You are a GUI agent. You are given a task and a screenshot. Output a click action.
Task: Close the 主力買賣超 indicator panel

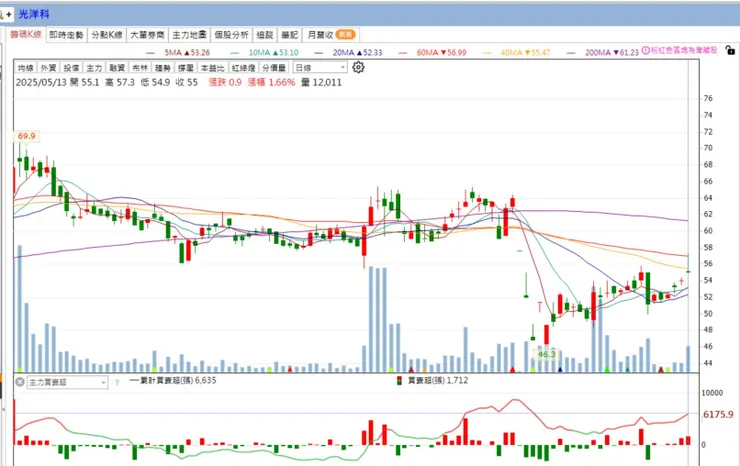[20, 381]
